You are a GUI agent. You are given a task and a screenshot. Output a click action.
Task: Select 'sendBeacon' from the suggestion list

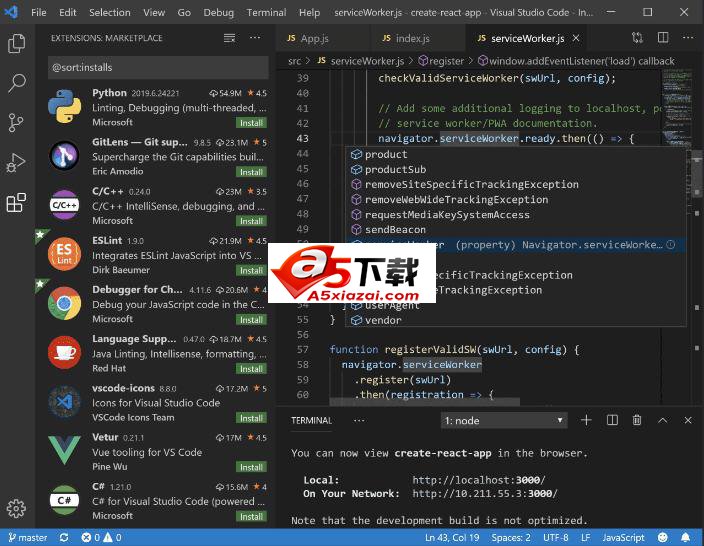515,229
